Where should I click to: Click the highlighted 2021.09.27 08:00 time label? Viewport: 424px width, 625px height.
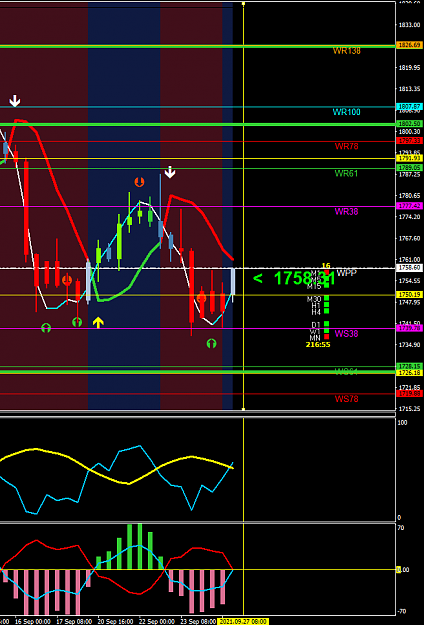click(x=243, y=622)
